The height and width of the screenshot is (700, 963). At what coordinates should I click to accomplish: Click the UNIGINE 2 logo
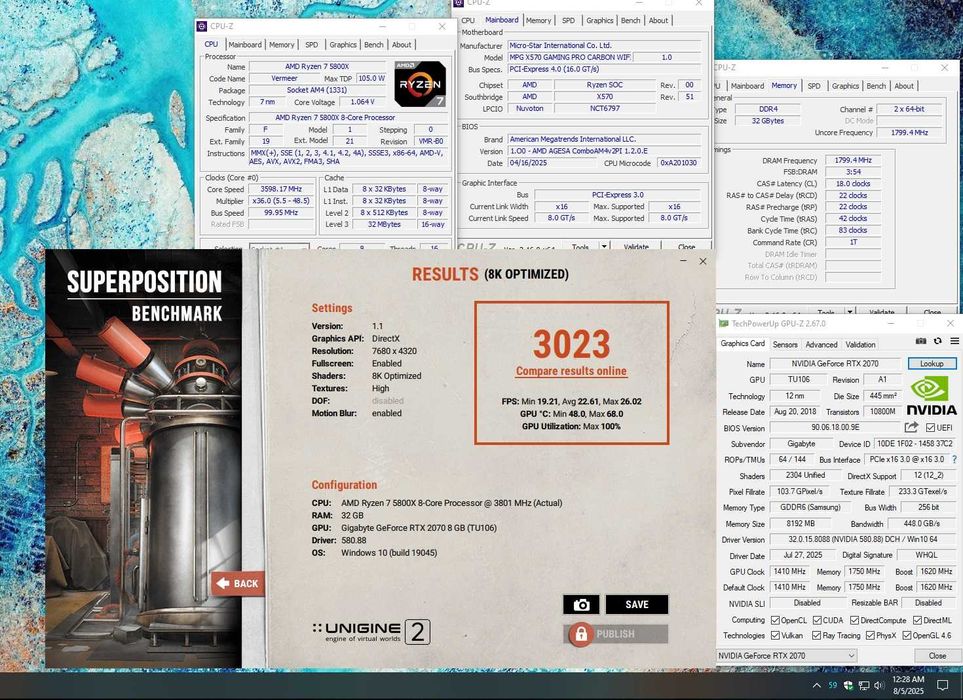pos(372,632)
